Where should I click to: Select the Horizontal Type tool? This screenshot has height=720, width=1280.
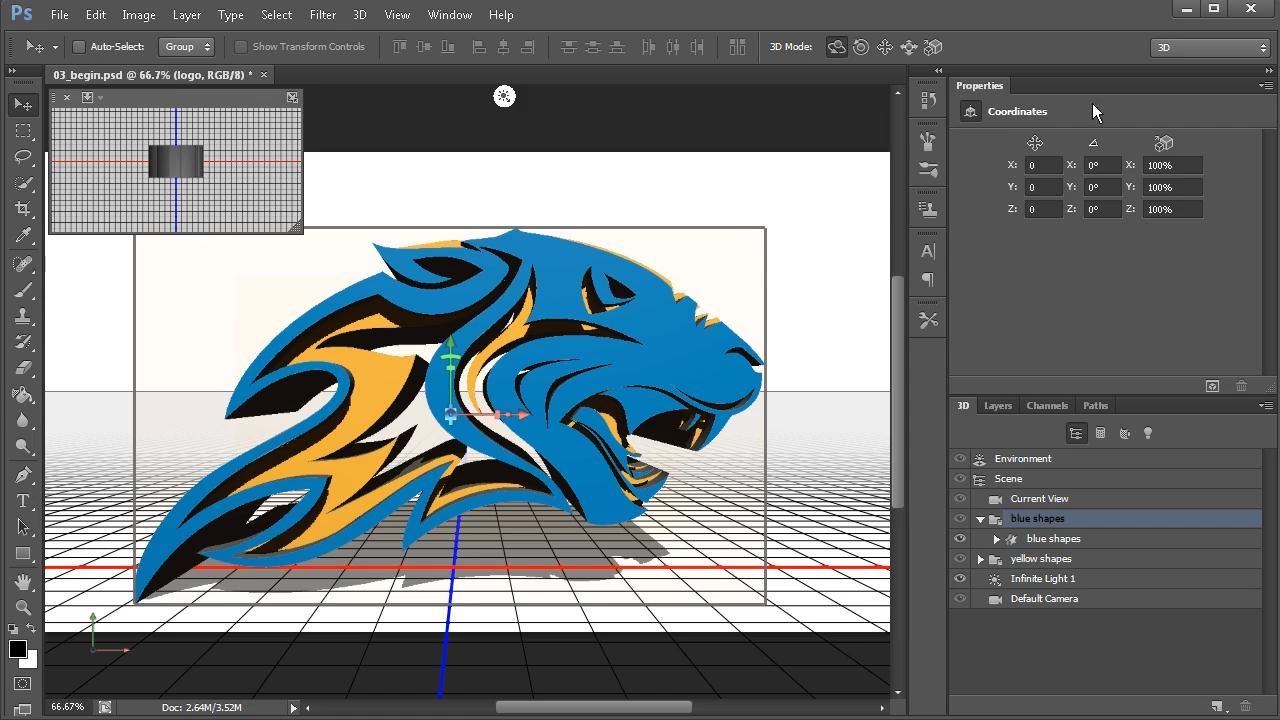tap(23, 501)
